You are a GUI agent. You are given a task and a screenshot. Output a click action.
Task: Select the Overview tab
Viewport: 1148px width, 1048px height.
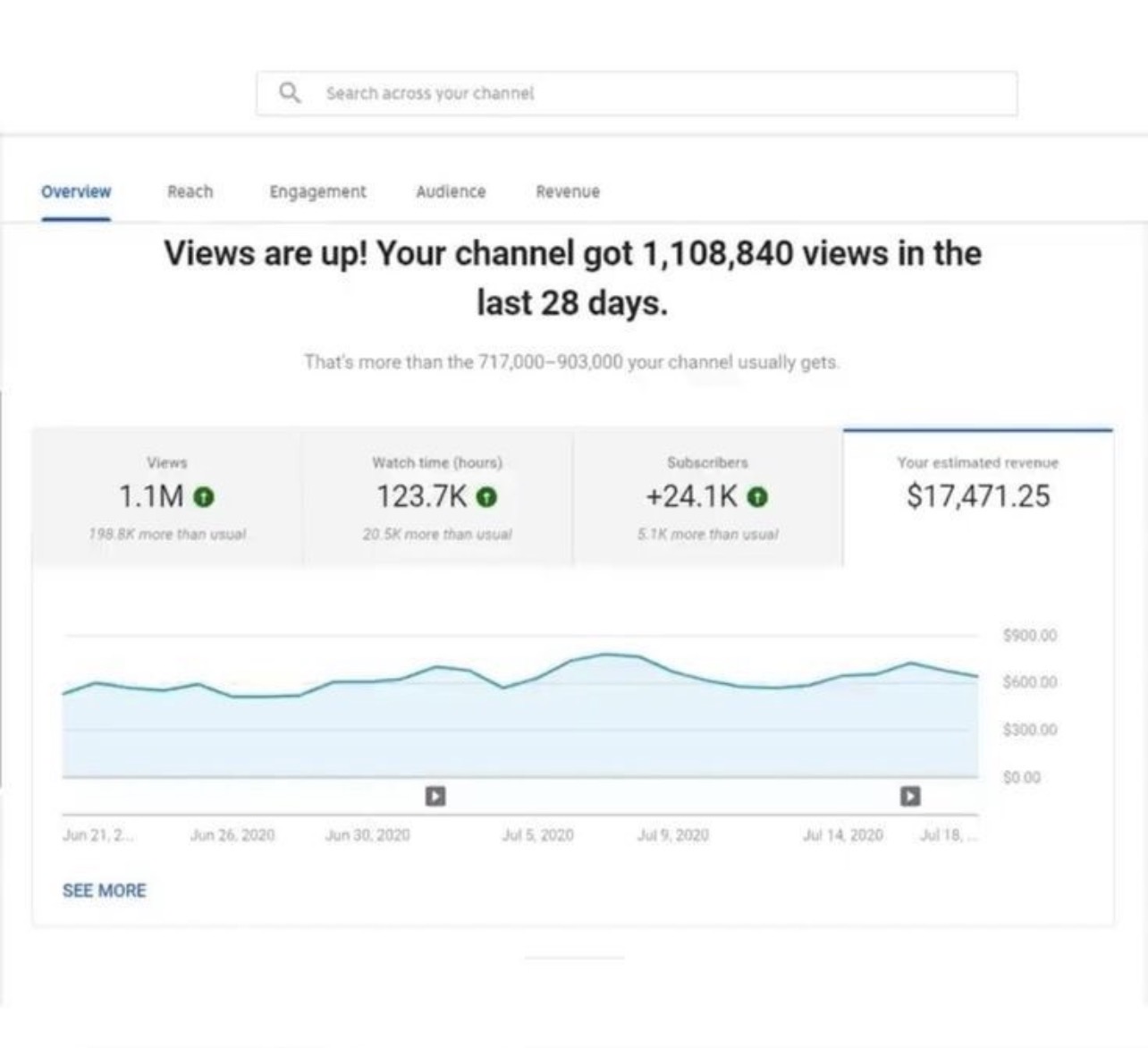coord(76,191)
